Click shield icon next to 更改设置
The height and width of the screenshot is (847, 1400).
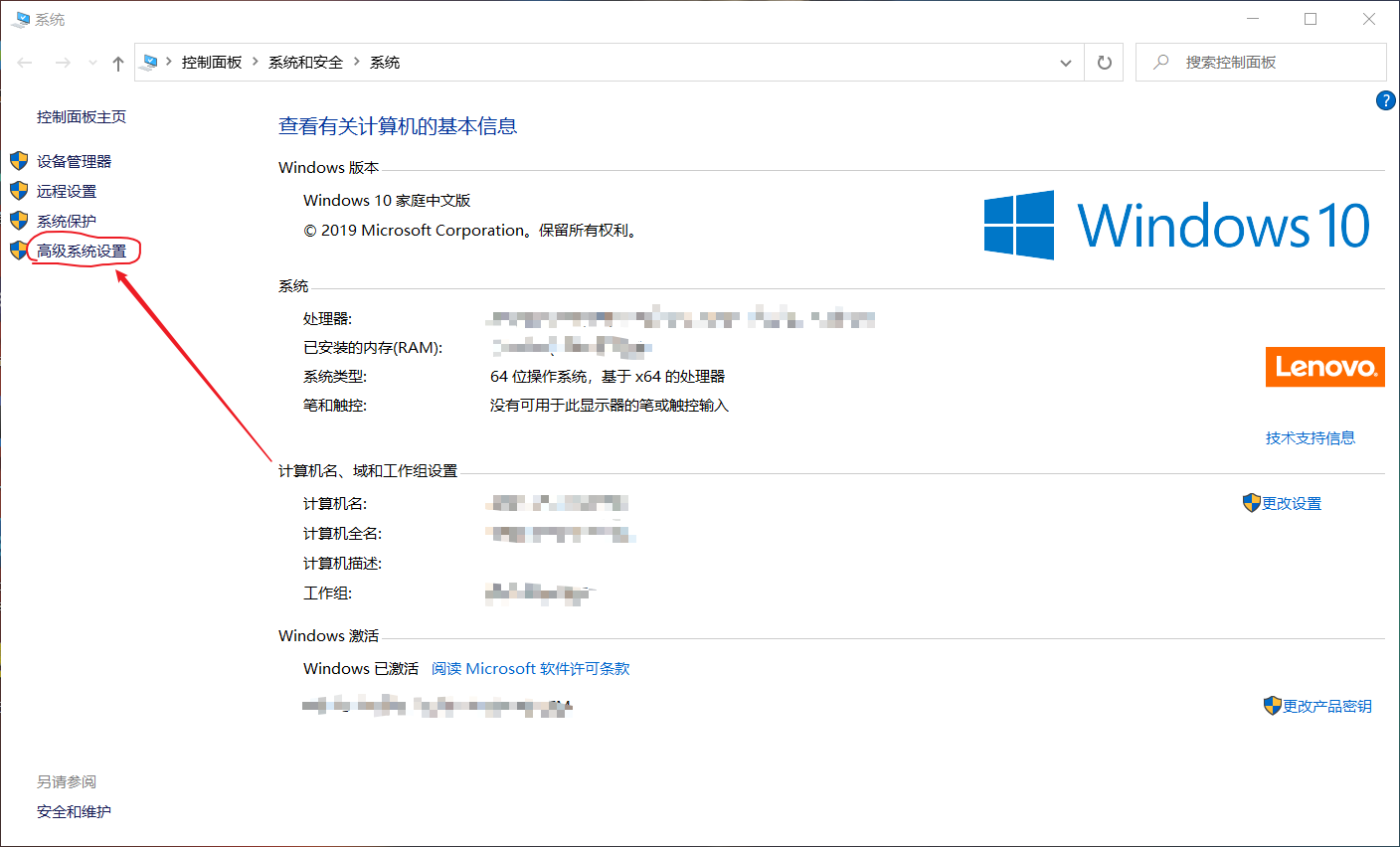tap(1252, 503)
